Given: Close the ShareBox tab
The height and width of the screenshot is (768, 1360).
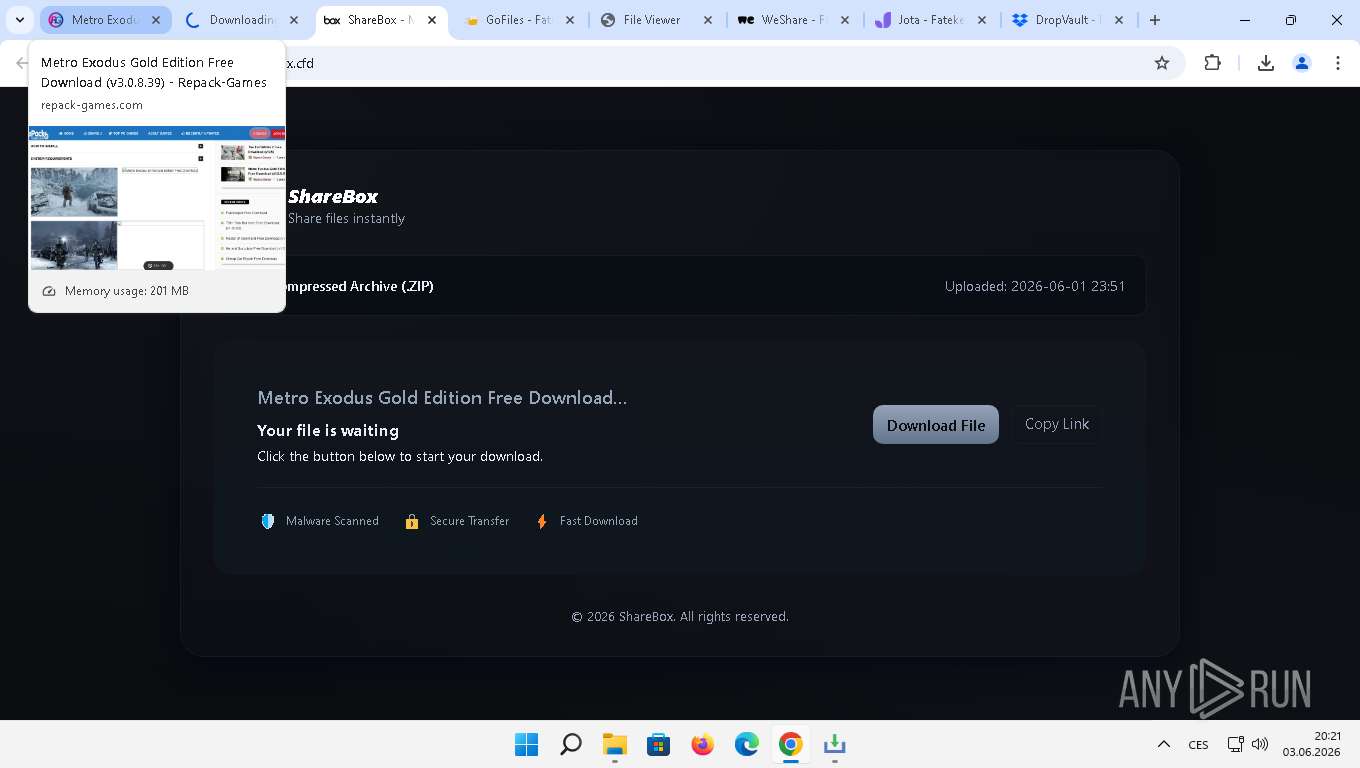Looking at the screenshot, I should point(432,20).
